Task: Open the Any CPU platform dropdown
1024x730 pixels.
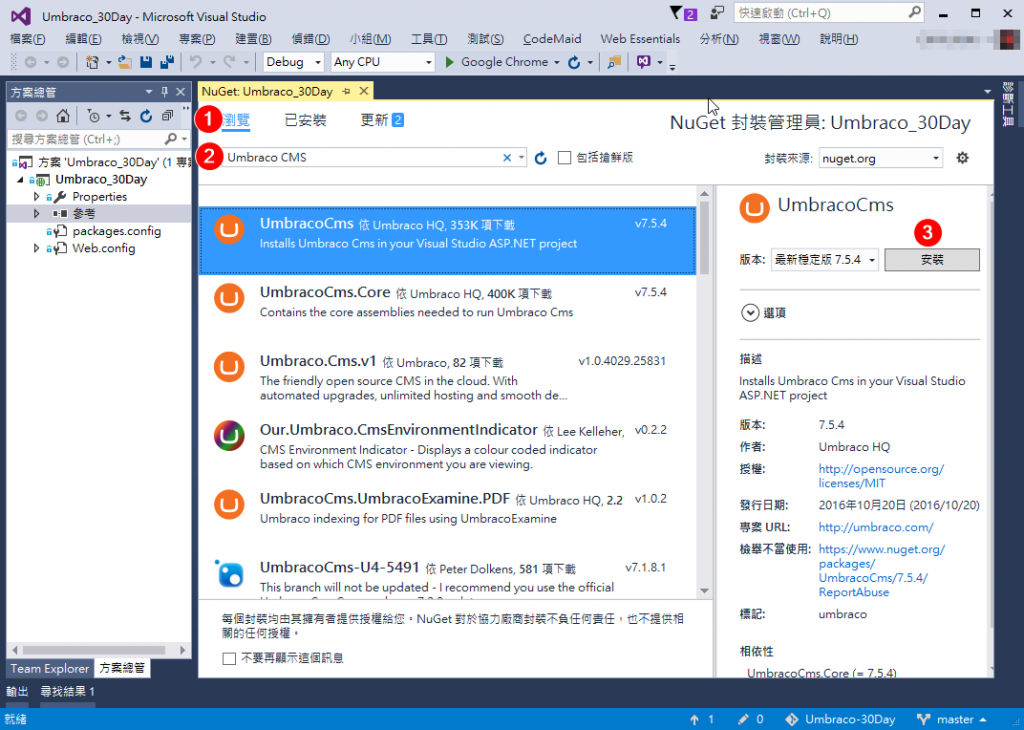Action: point(383,62)
